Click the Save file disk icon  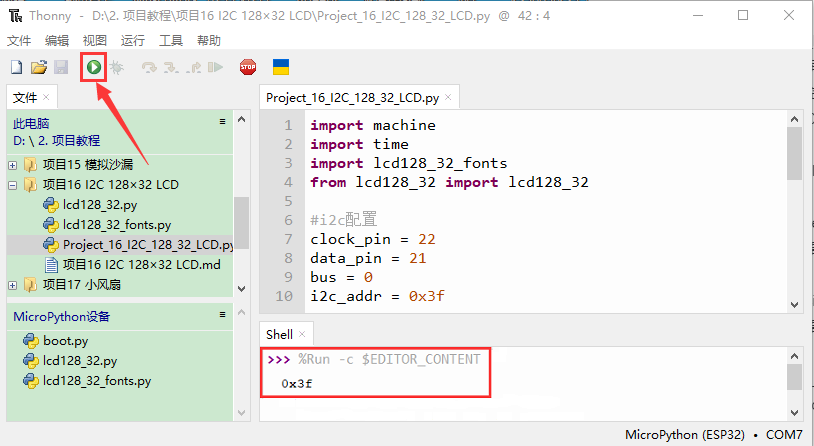click(61, 68)
